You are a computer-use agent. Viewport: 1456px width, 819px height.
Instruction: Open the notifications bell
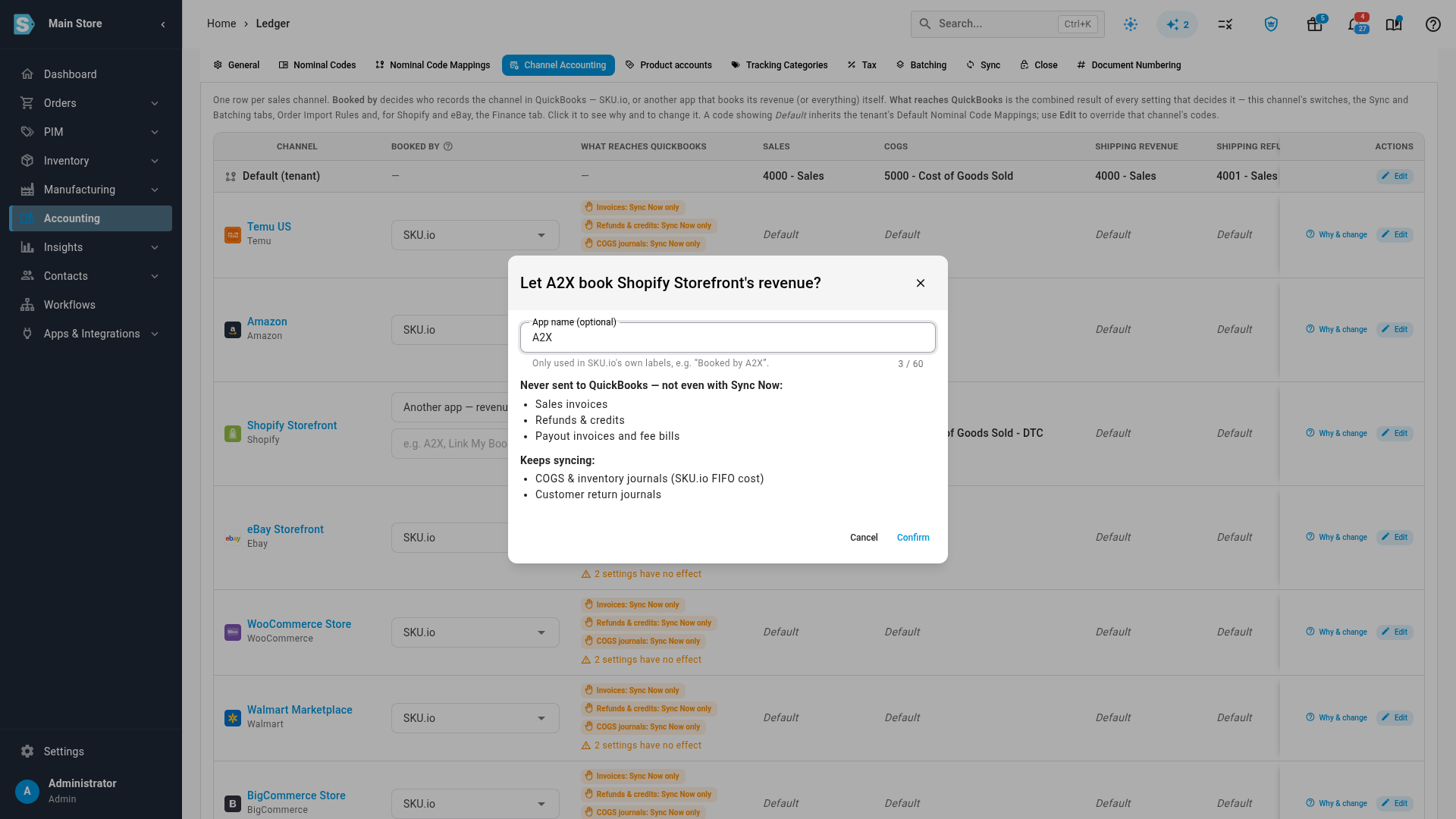point(1355,24)
